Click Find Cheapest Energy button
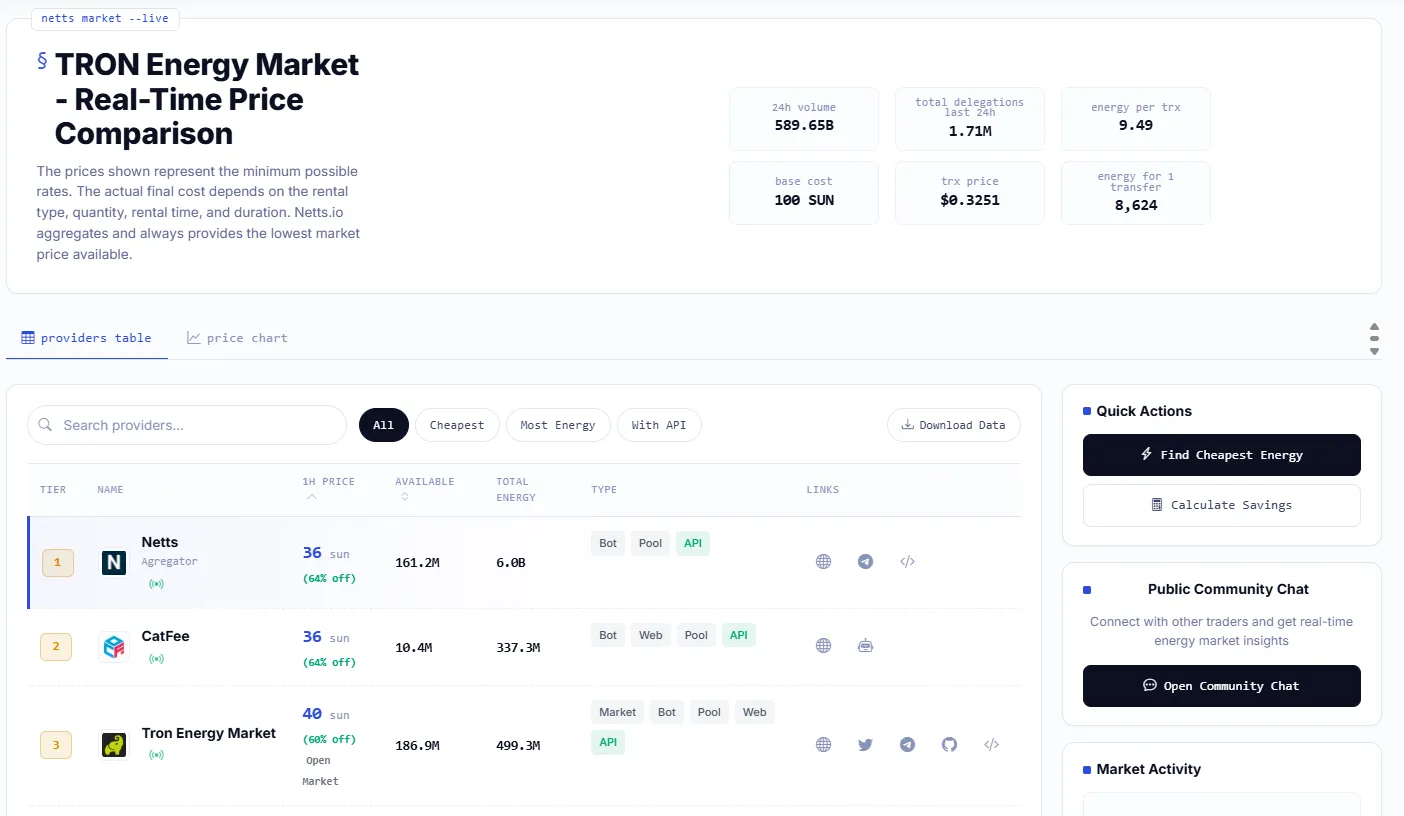 pyautogui.click(x=1222, y=455)
